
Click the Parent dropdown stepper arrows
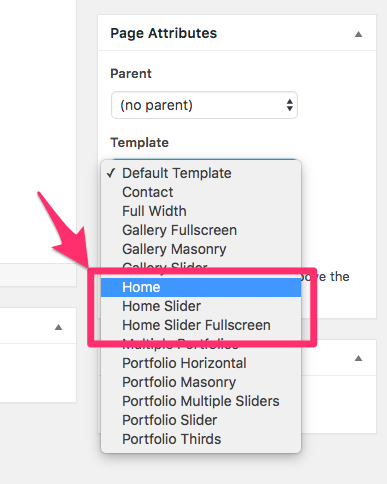pyautogui.click(x=290, y=105)
